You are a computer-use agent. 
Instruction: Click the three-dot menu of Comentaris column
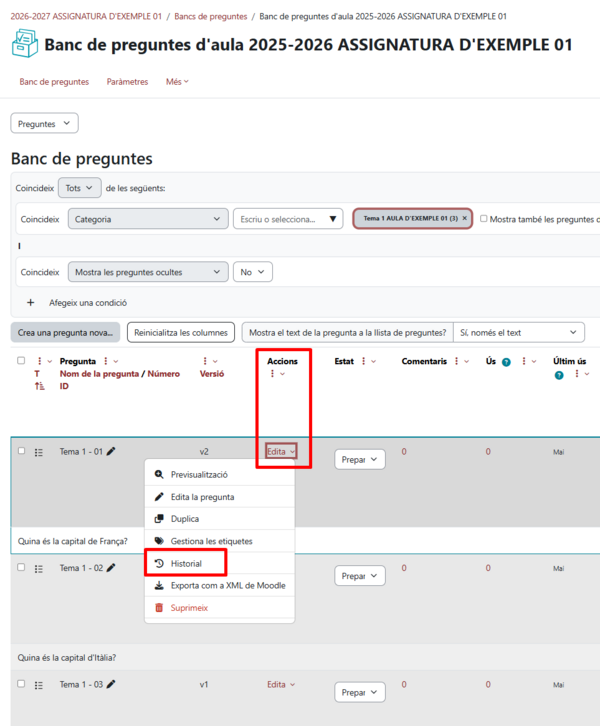[456, 361]
